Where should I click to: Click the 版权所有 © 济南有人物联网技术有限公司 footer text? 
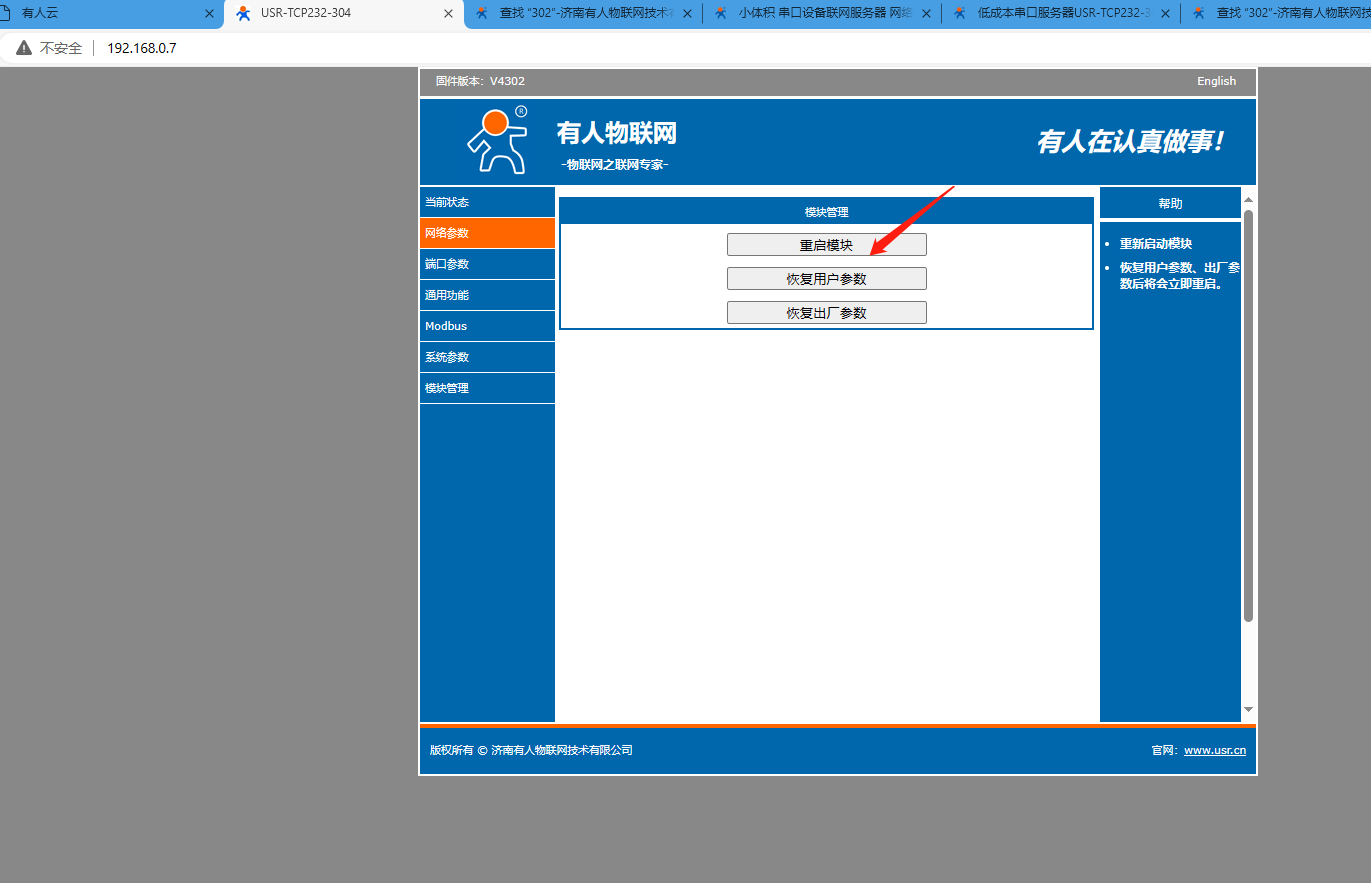point(531,750)
